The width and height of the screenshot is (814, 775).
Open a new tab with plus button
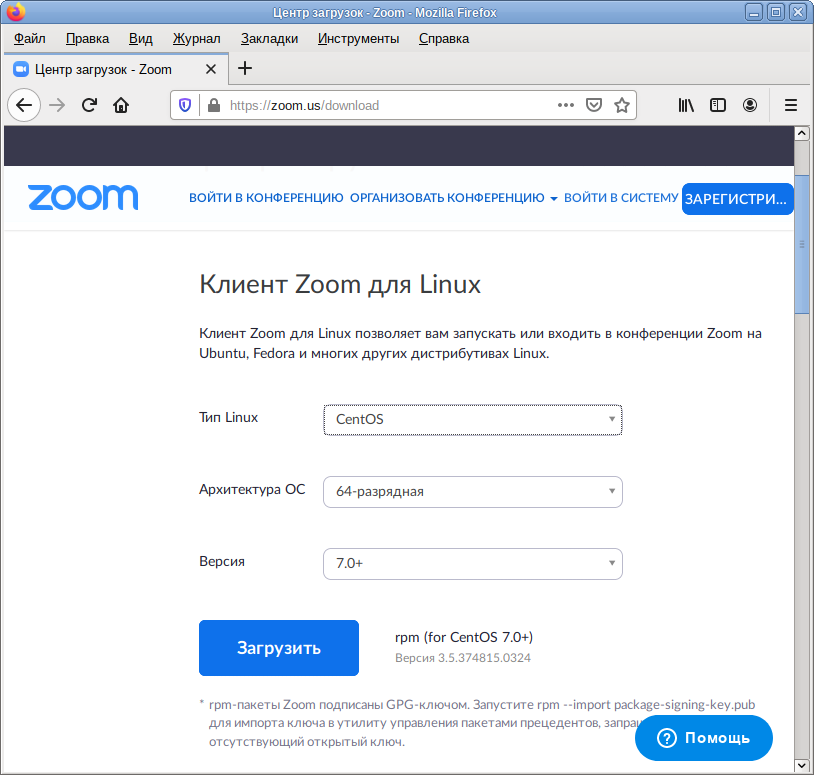(245, 68)
